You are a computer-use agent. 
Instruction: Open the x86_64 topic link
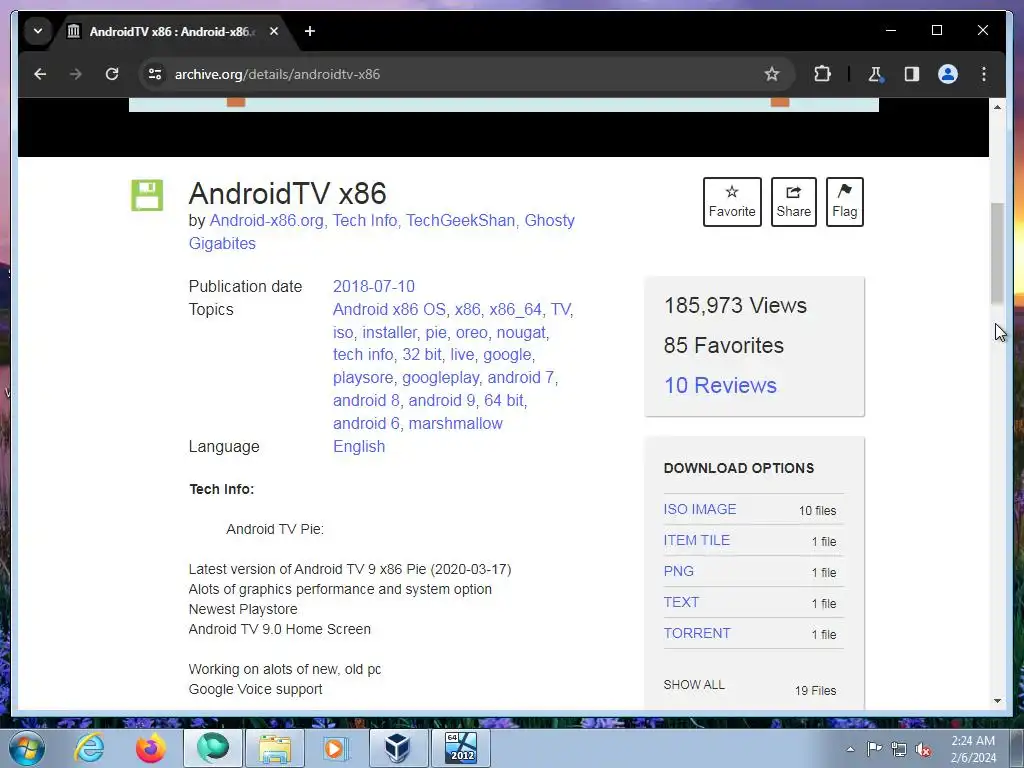click(x=515, y=310)
